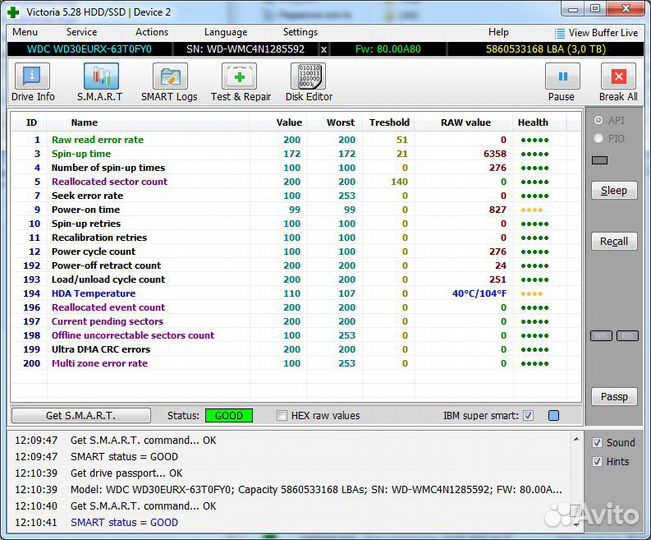651x540 pixels.
Task: Select Current pending sectors row
Action: click(x=296, y=322)
